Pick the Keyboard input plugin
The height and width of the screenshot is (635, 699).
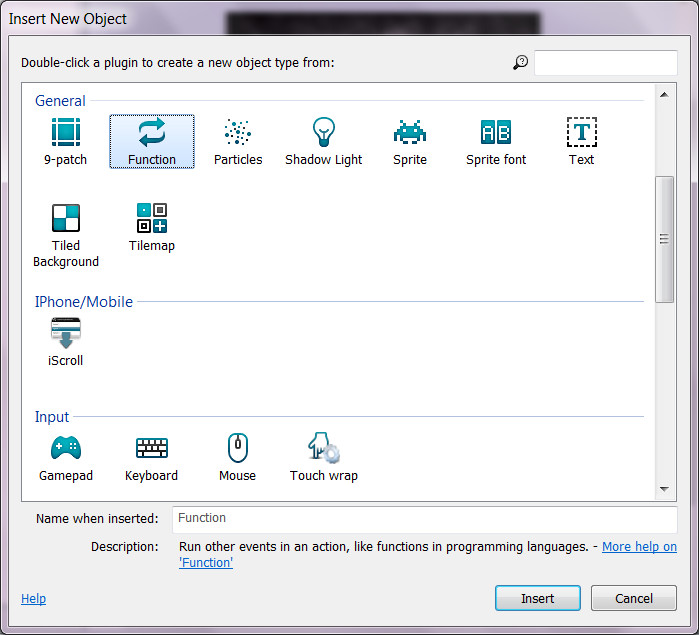coord(152,448)
